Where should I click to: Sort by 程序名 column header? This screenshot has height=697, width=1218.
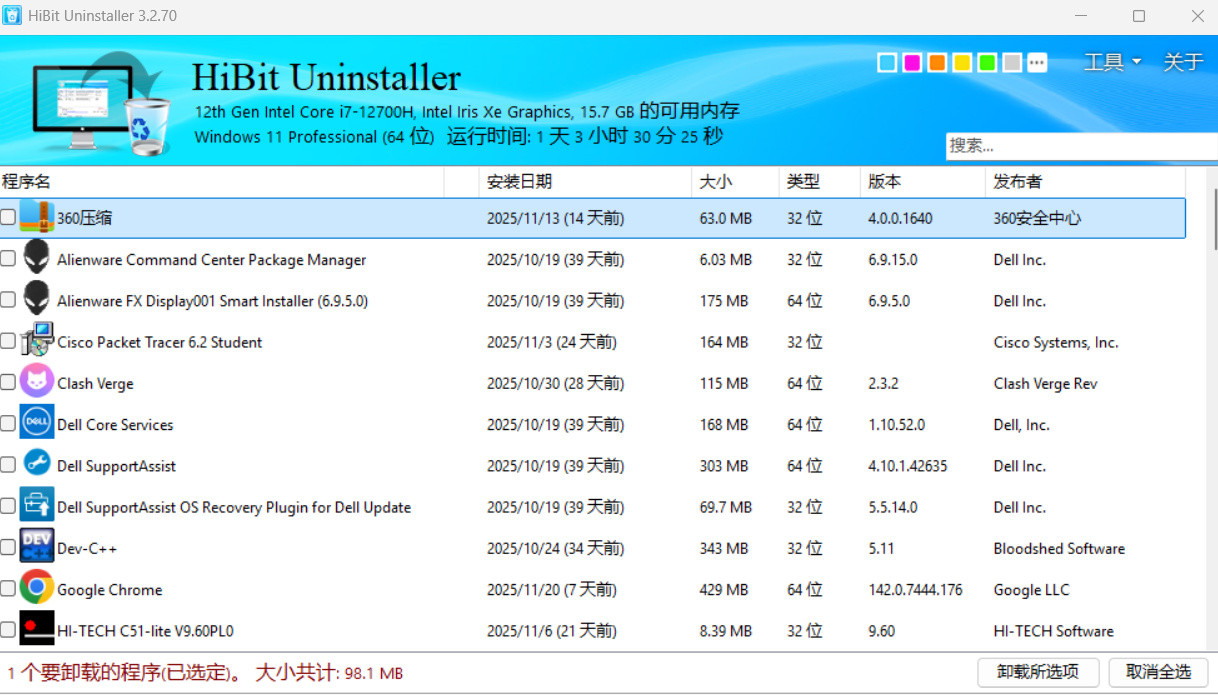222,181
